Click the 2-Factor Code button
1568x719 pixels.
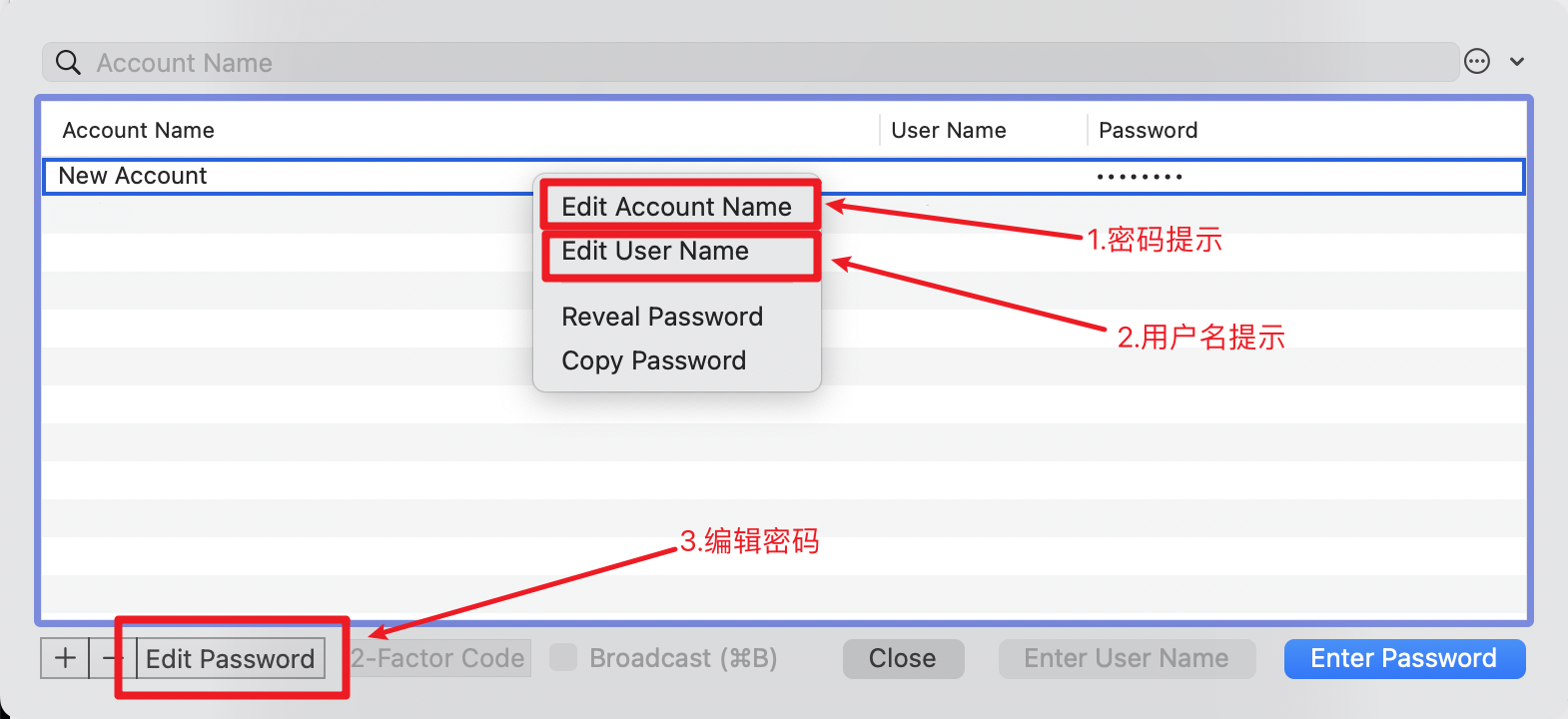[437, 658]
